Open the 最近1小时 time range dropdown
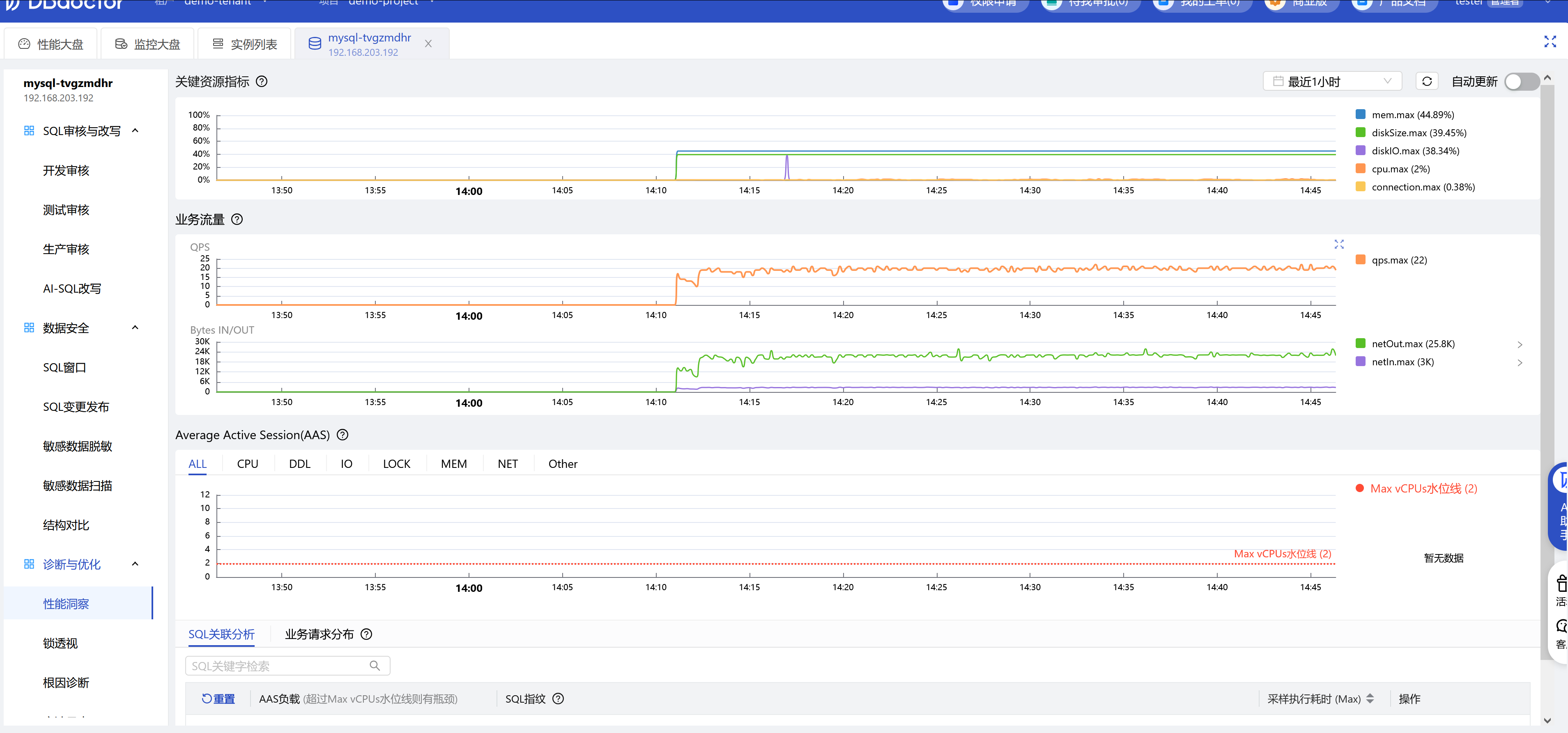1568x733 pixels. tap(1332, 82)
